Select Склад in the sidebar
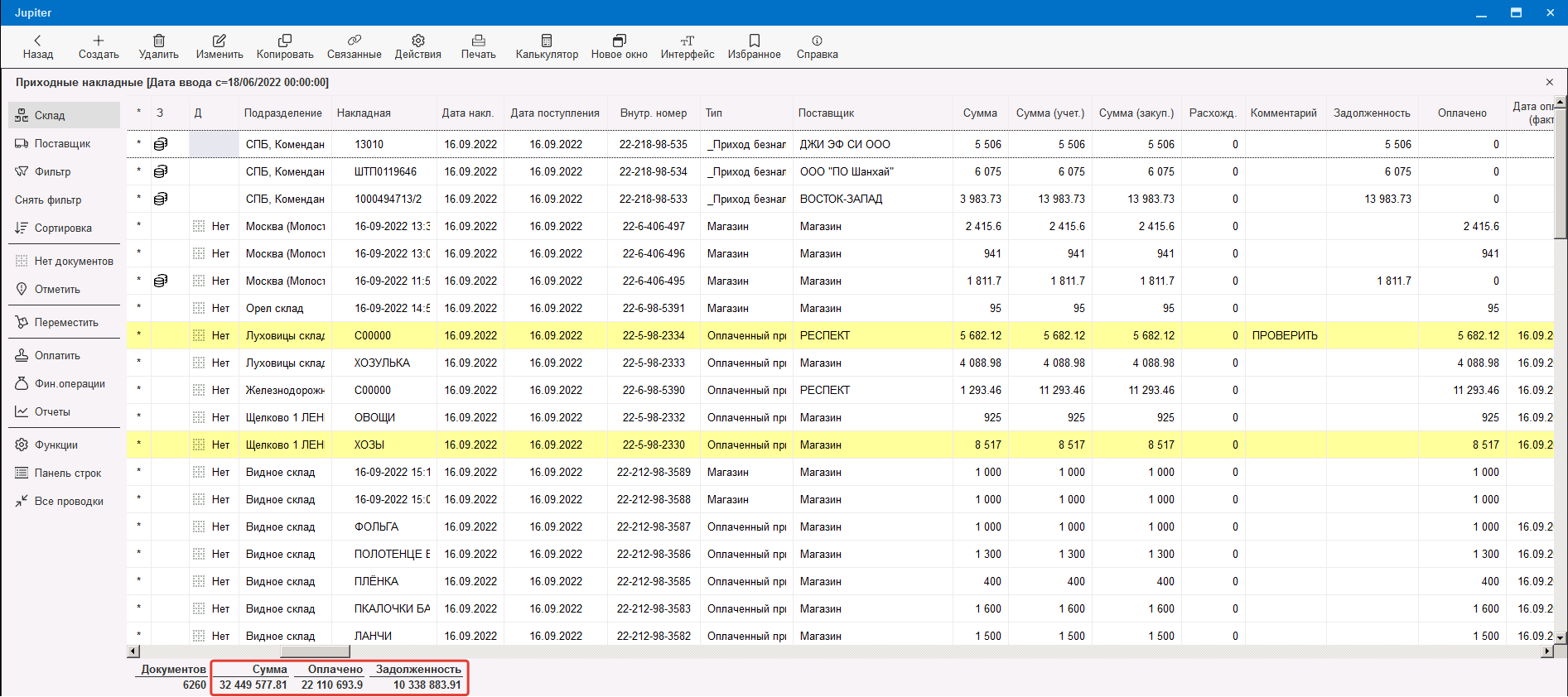1568x697 pixels. 64,115
